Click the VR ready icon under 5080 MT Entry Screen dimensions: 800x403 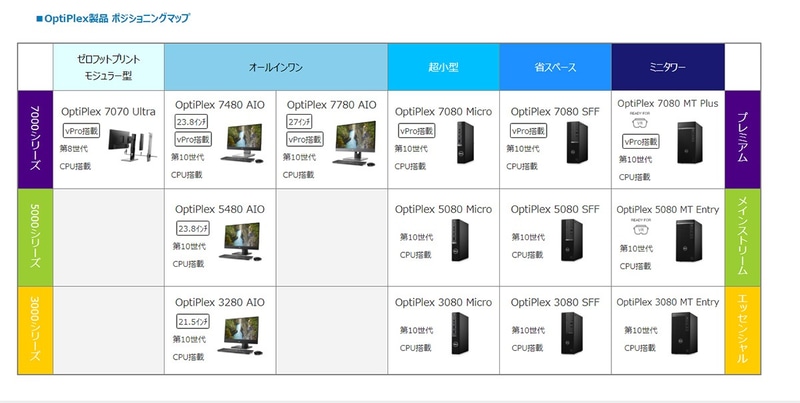pos(641,228)
